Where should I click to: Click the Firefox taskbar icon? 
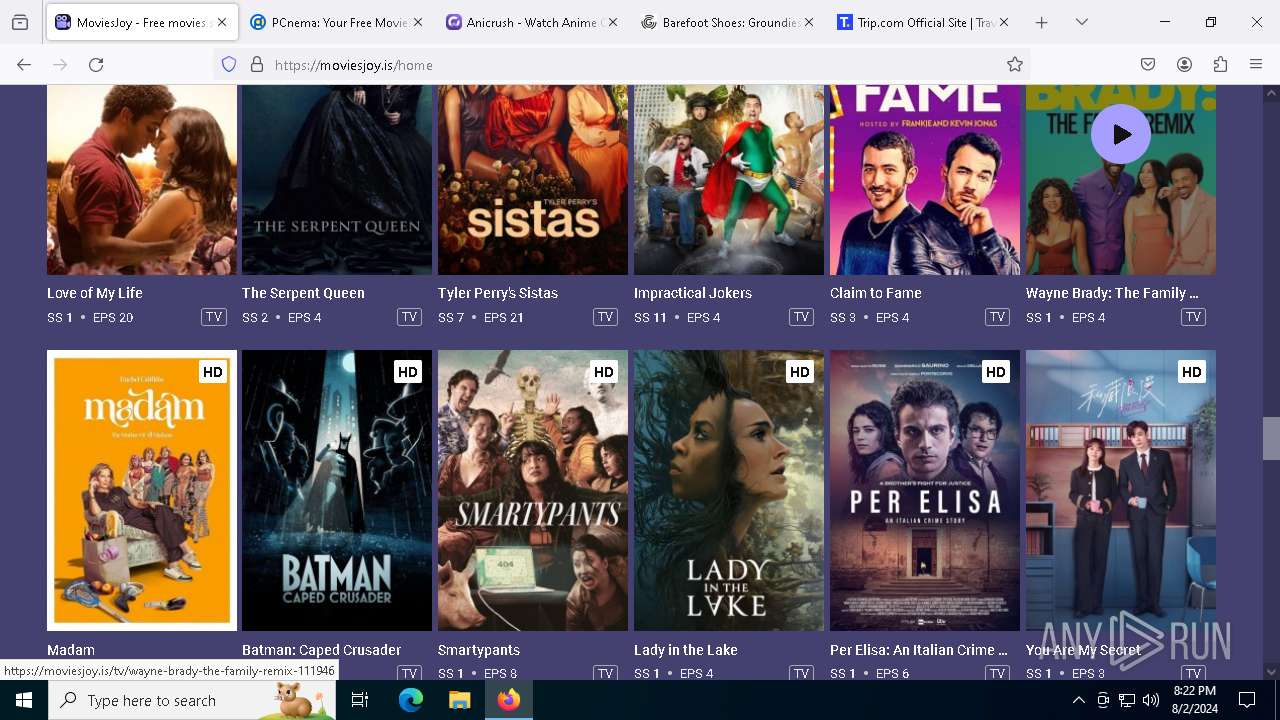[x=508, y=700]
